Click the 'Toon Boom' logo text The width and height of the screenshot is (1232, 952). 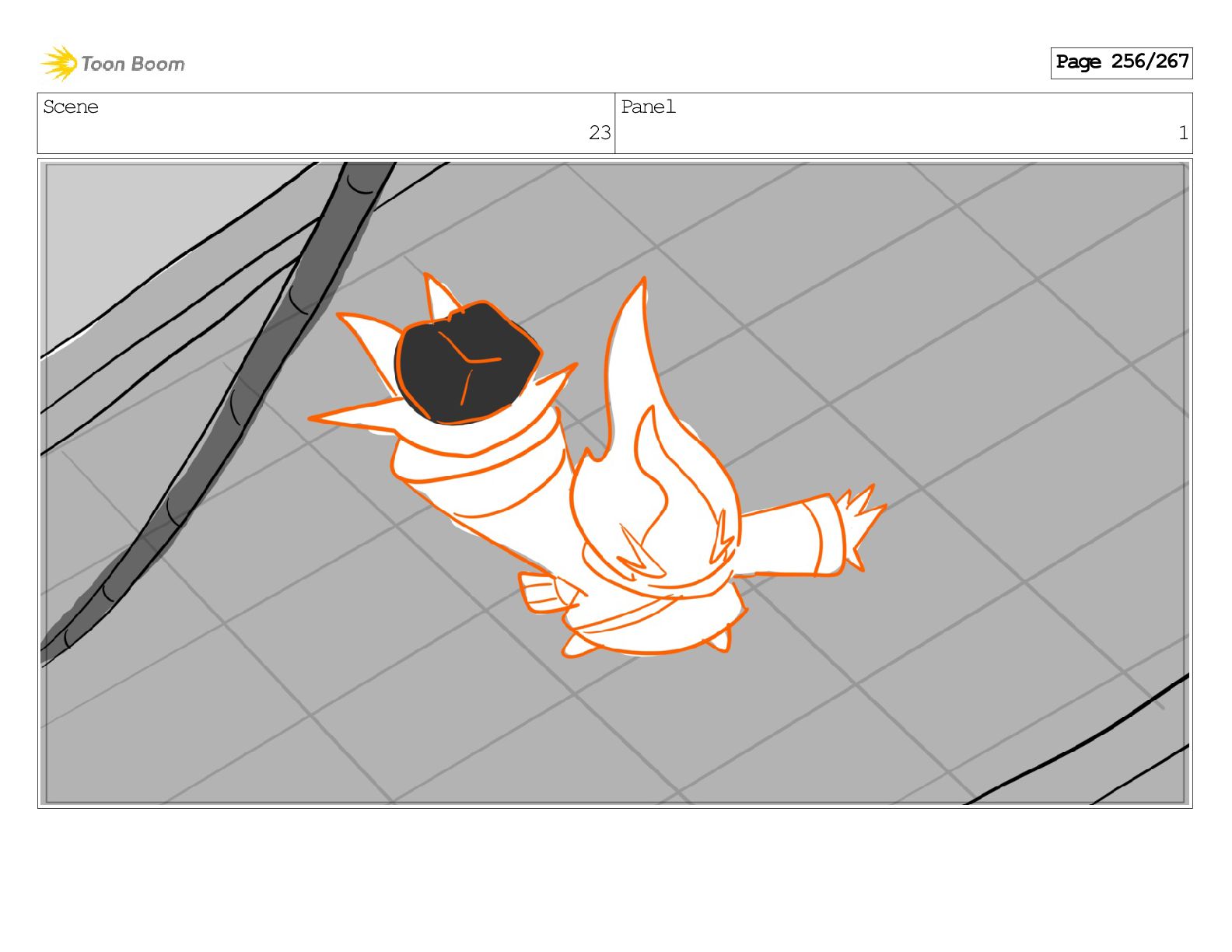[133, 64]
